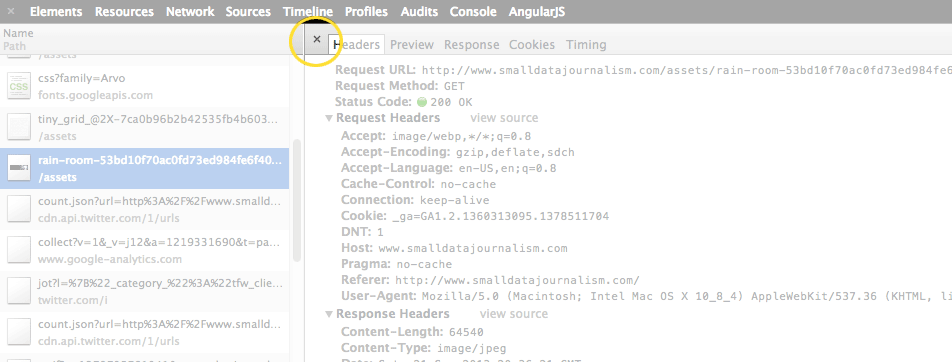952x362 pixels.
Task: Click the file icon for twitter.com/i jot request
Action: click(x=19, y=292)
